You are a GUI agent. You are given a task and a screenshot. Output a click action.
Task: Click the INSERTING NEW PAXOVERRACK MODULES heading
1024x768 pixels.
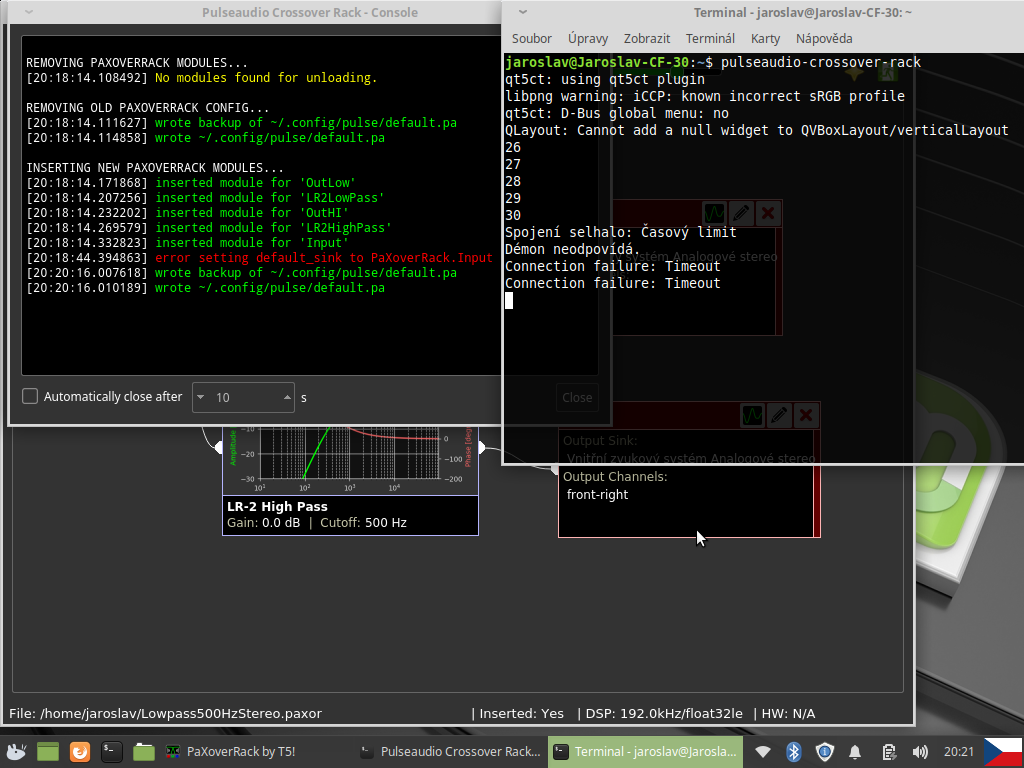pos(155,168)
